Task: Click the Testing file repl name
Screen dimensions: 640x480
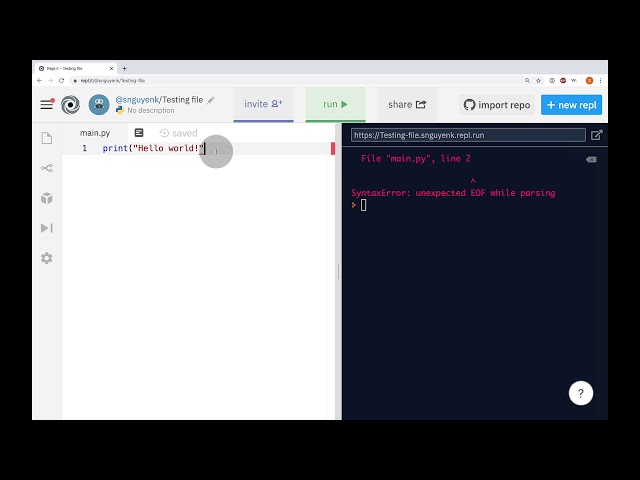Action: (x=182, y=100)
